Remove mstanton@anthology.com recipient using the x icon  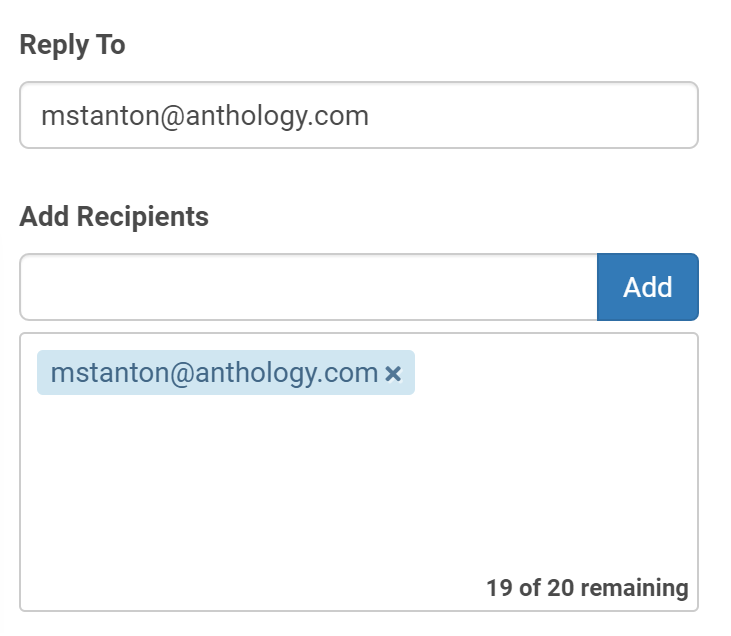coord(393,374)
